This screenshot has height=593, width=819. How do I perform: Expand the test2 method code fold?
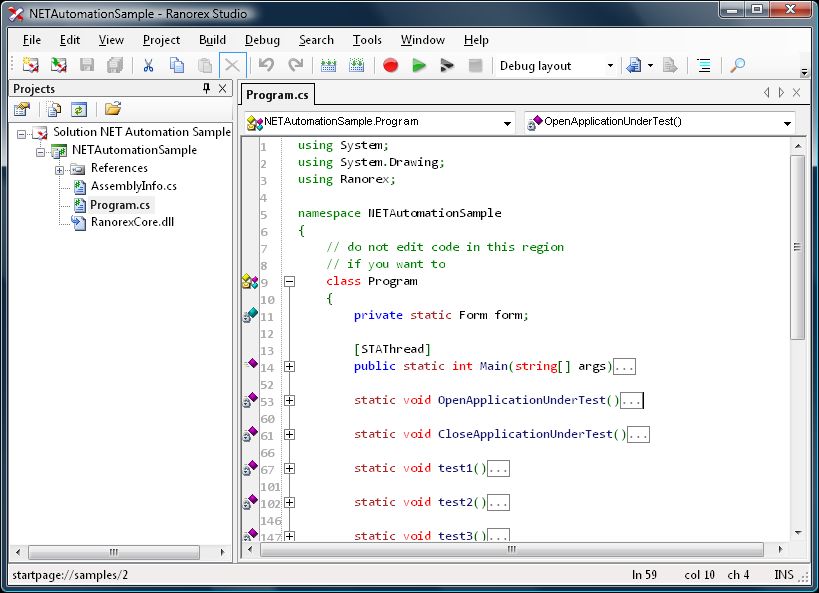[289, 503]
